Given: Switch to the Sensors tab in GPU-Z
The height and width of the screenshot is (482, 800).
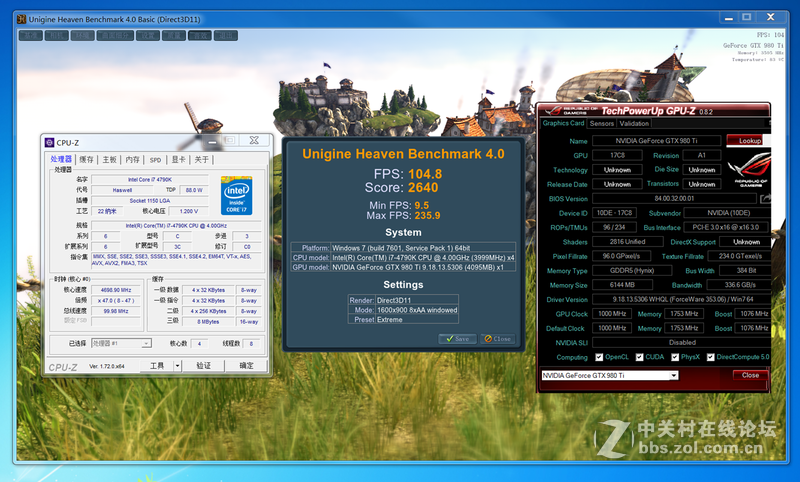Looking at the screenshot, I should (x=602, y=123).
